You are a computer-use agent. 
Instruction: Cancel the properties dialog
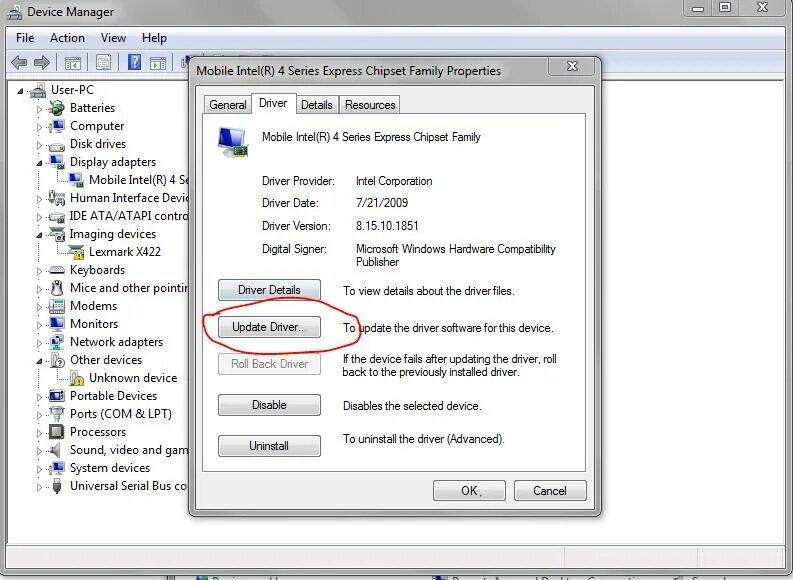(x=550, y=490)
